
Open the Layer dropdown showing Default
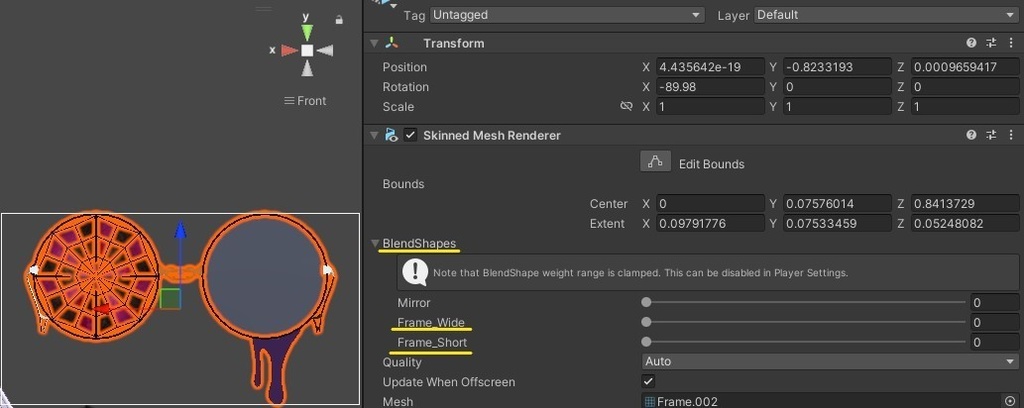coord(885,15)
